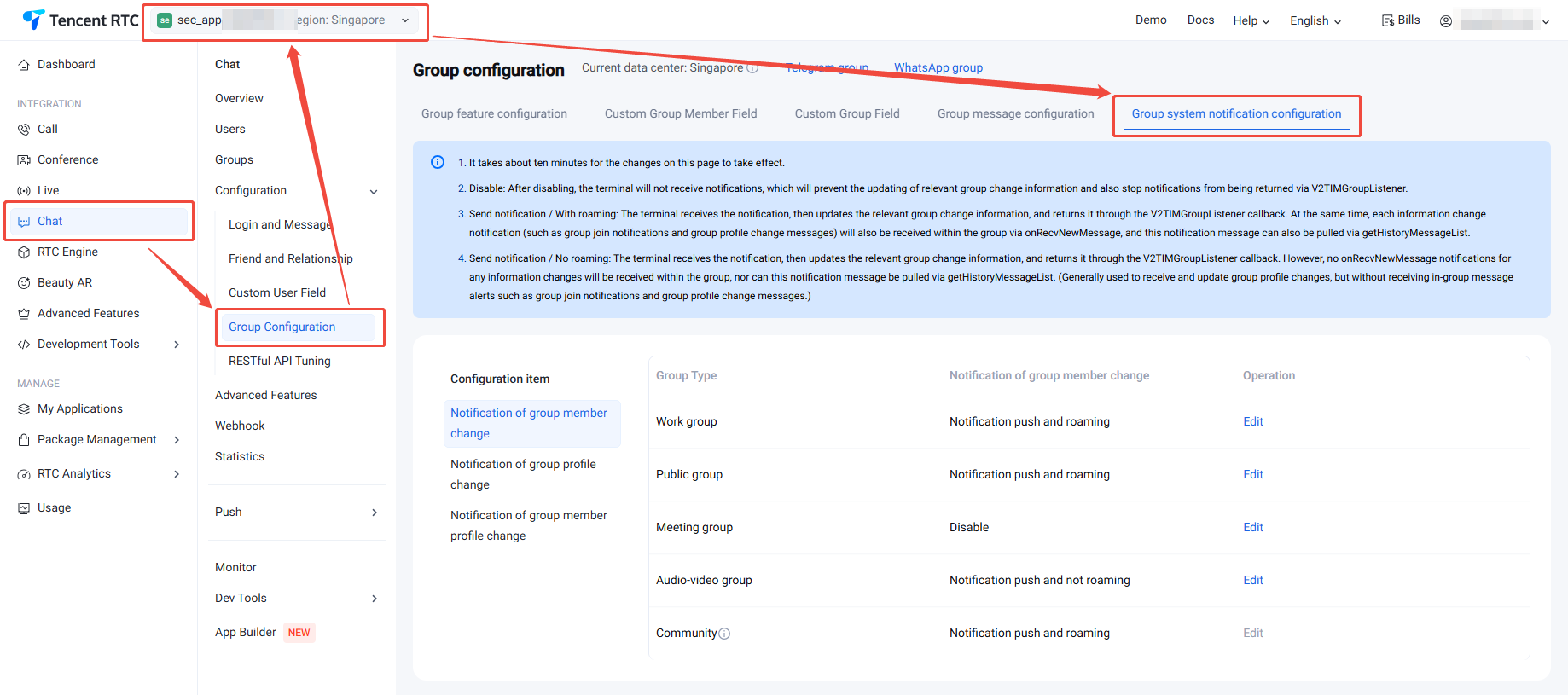
Task: Switch to Group message configuration tab
Action: (x=1015, y=114)
